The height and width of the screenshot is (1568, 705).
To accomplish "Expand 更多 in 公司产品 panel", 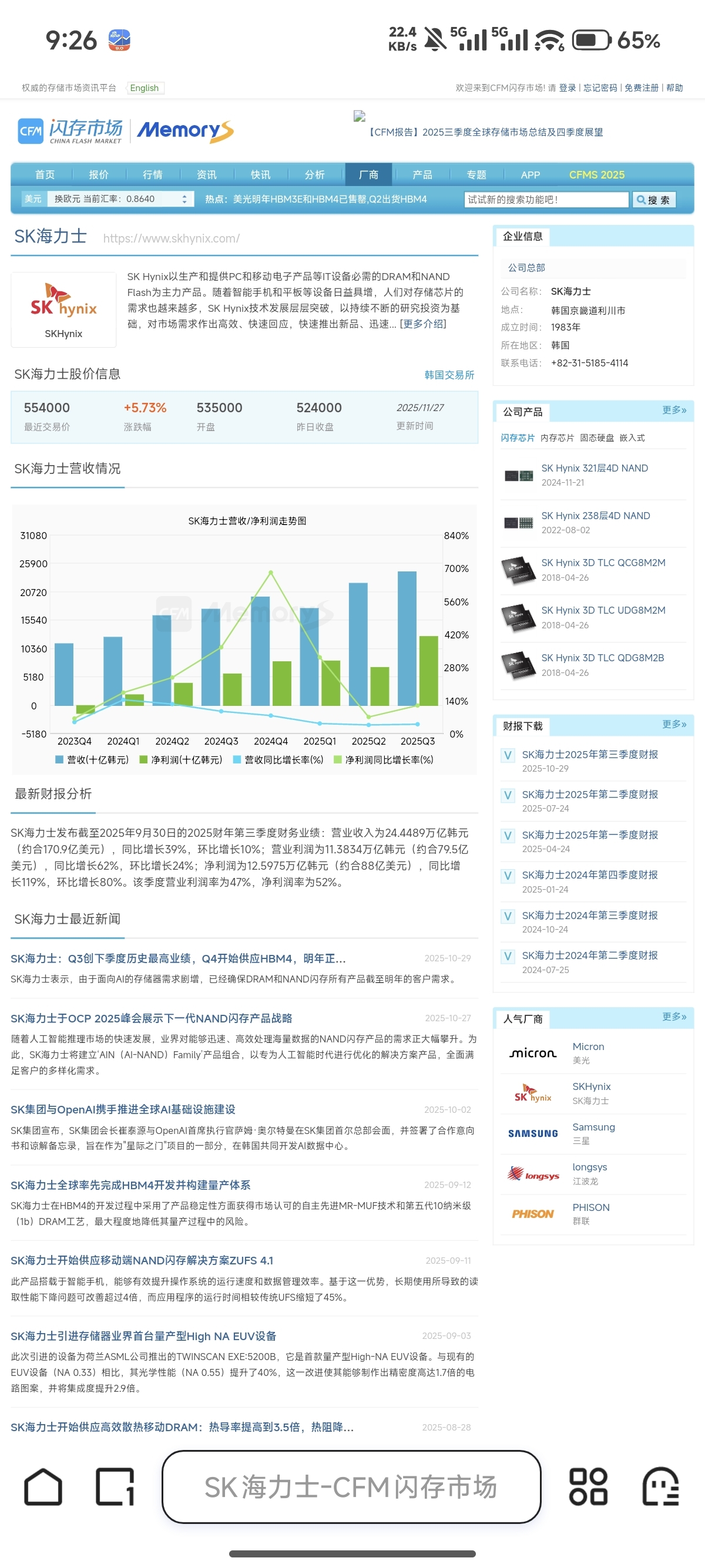I will [674, 410].
